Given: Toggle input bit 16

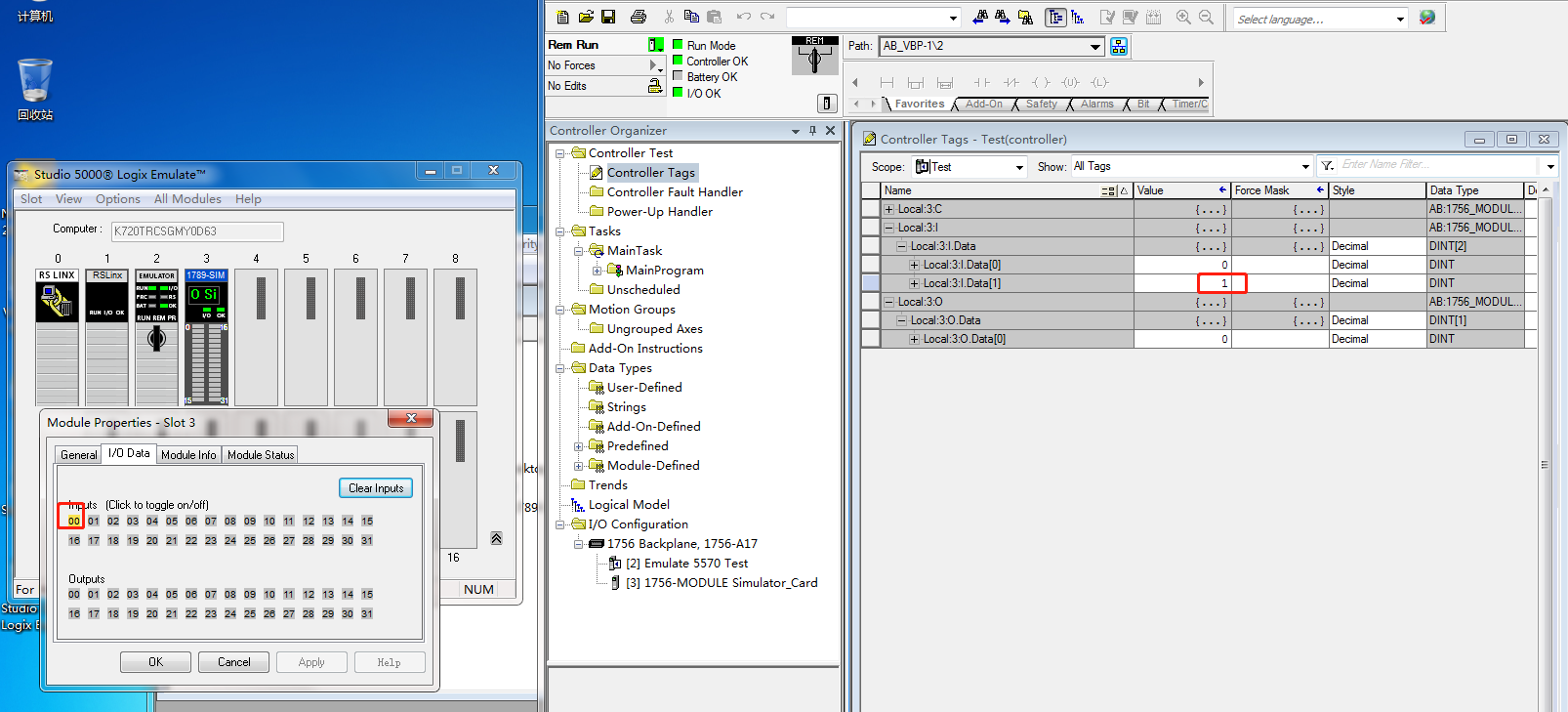Looking at the screenshot, I should [74, 541].
